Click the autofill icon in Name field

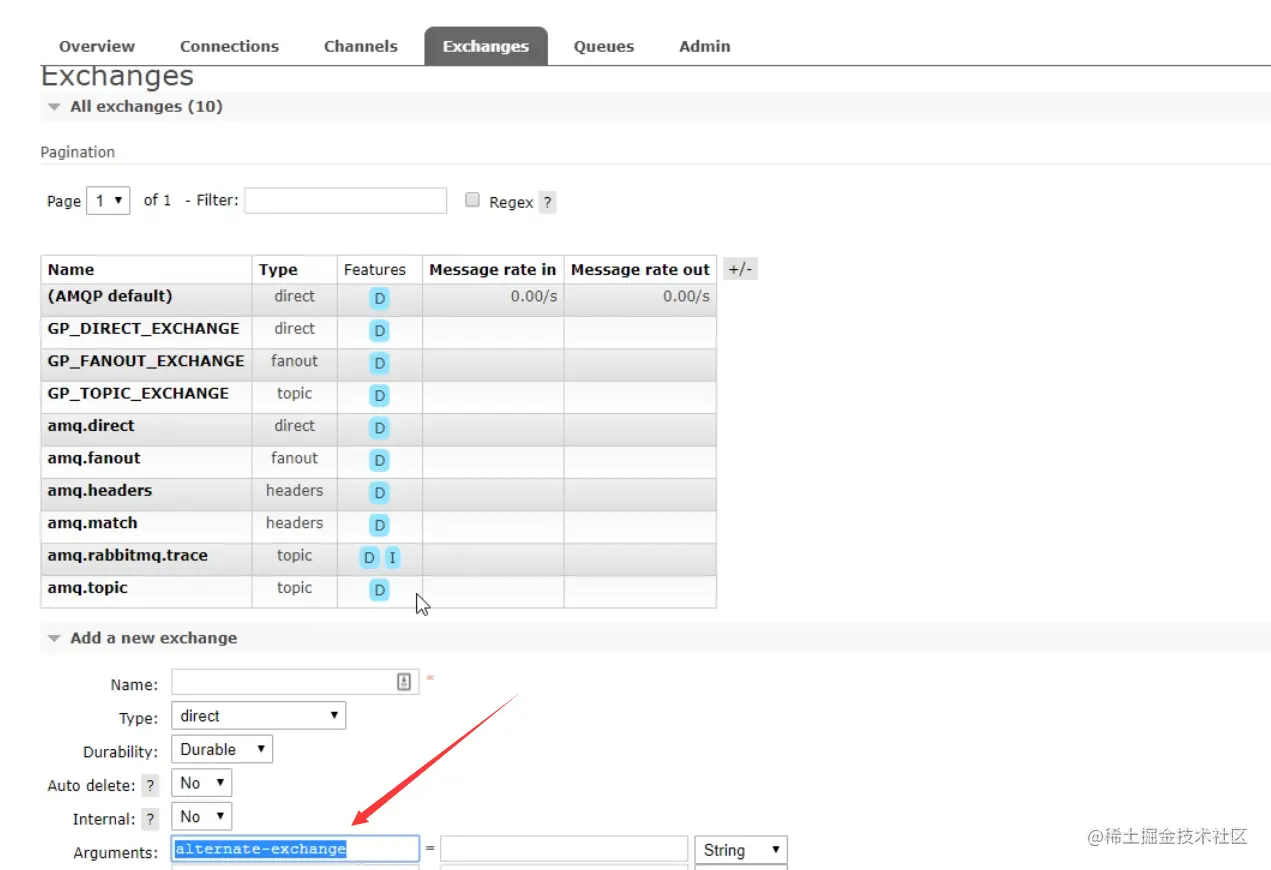[404, 682]
